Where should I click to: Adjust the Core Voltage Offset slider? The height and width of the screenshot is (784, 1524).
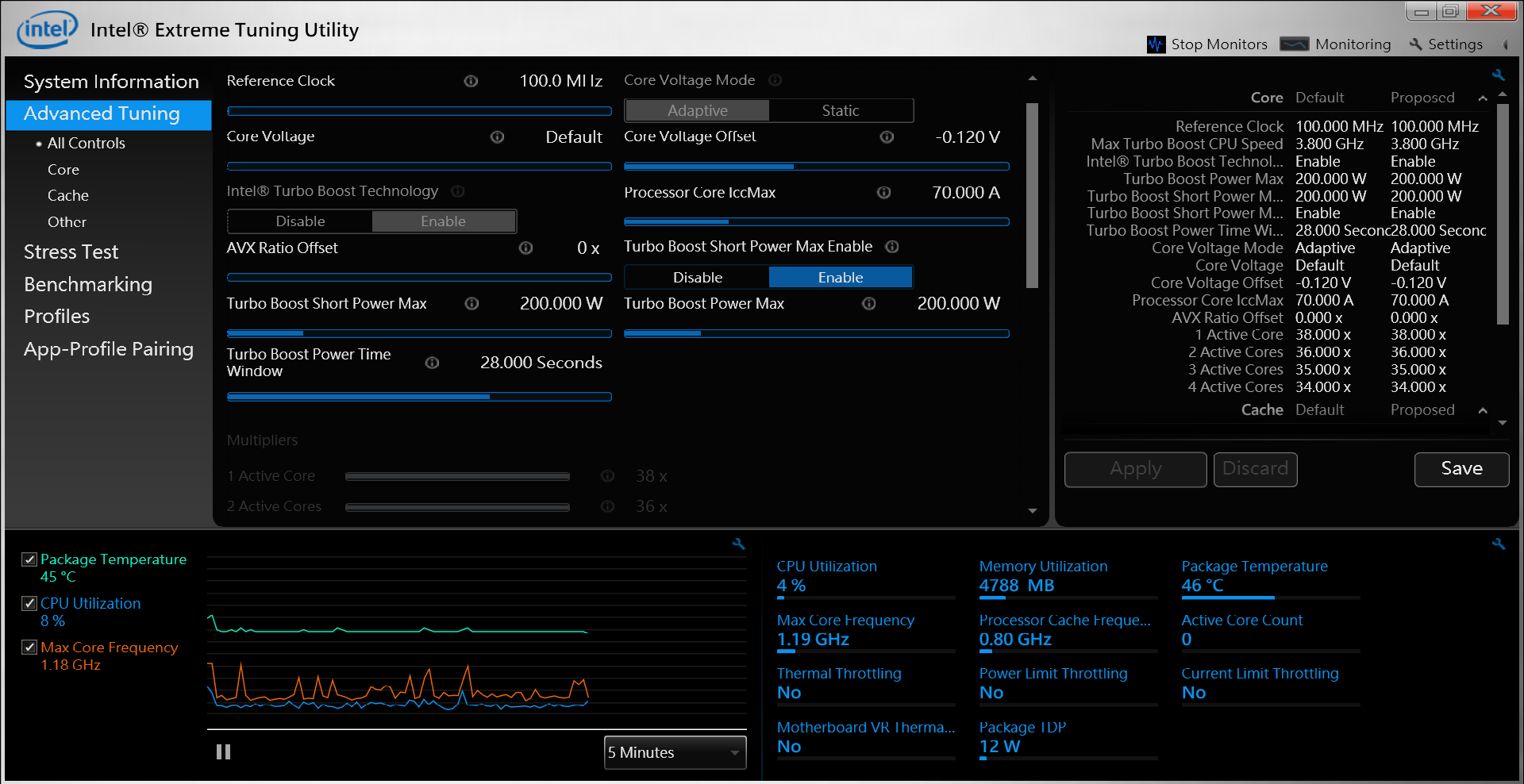pos(817,167)
